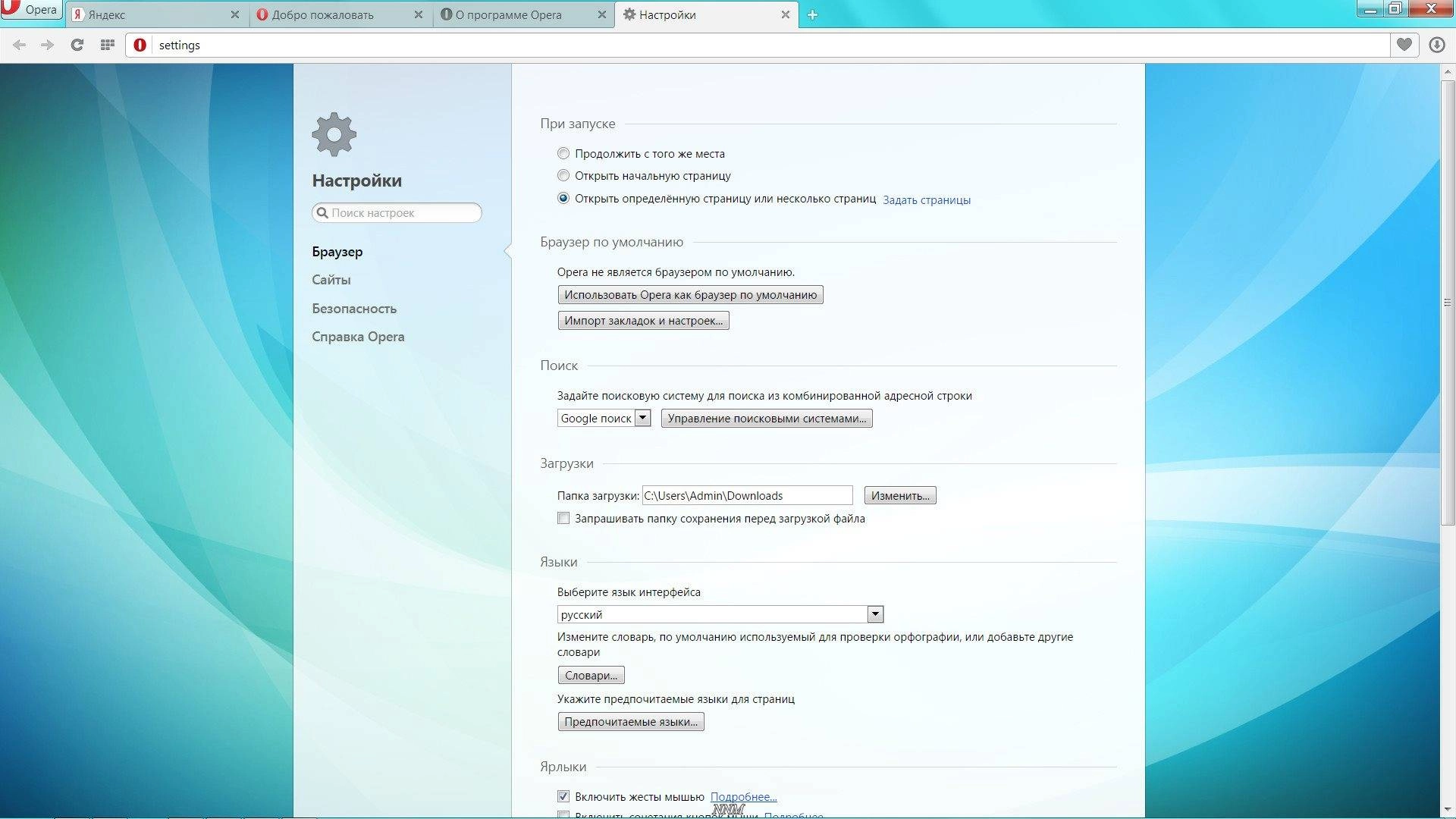Open the Безопасность settings section
Image resolution: width=1456 pixels, height=819 pixels.
tap(354, 309)
